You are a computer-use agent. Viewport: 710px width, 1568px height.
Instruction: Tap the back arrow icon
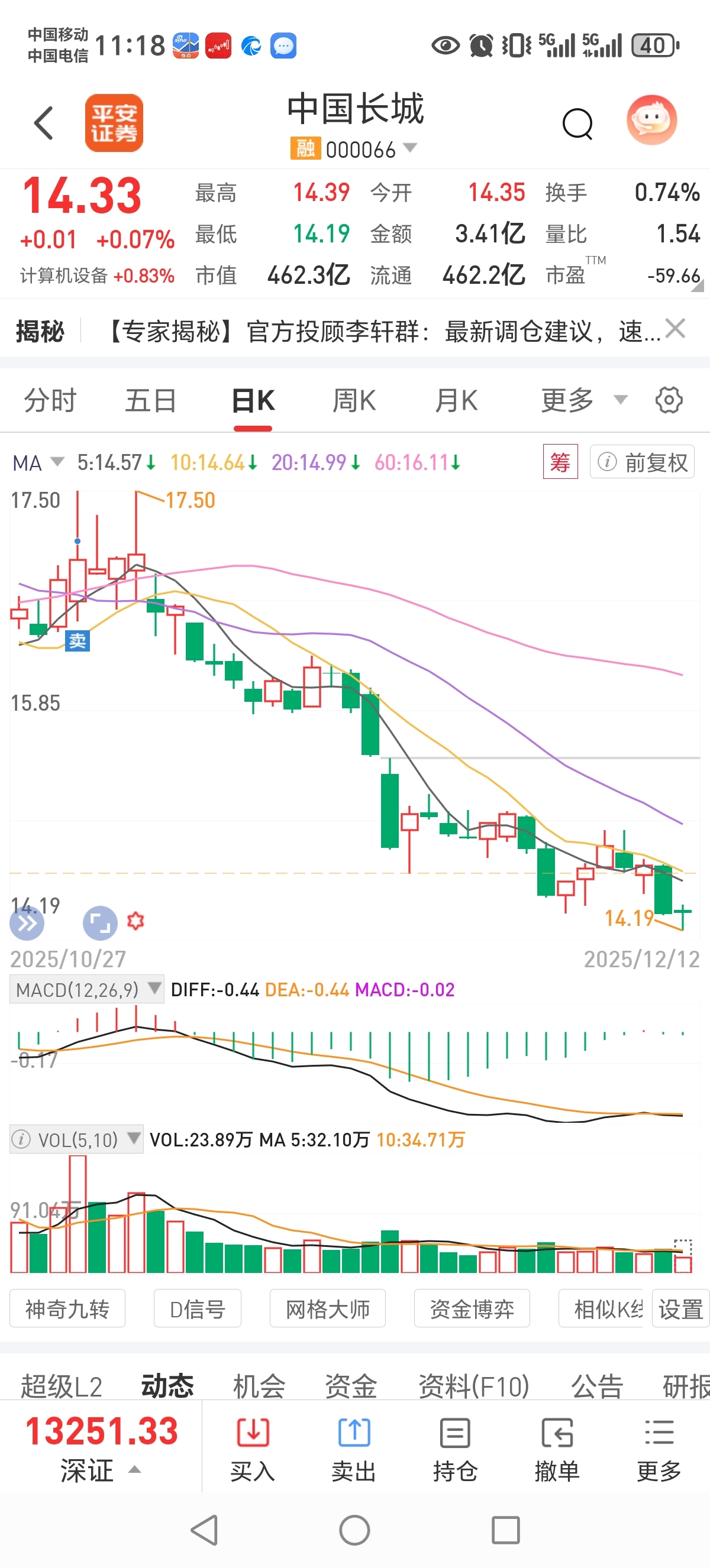coord(44,123)
